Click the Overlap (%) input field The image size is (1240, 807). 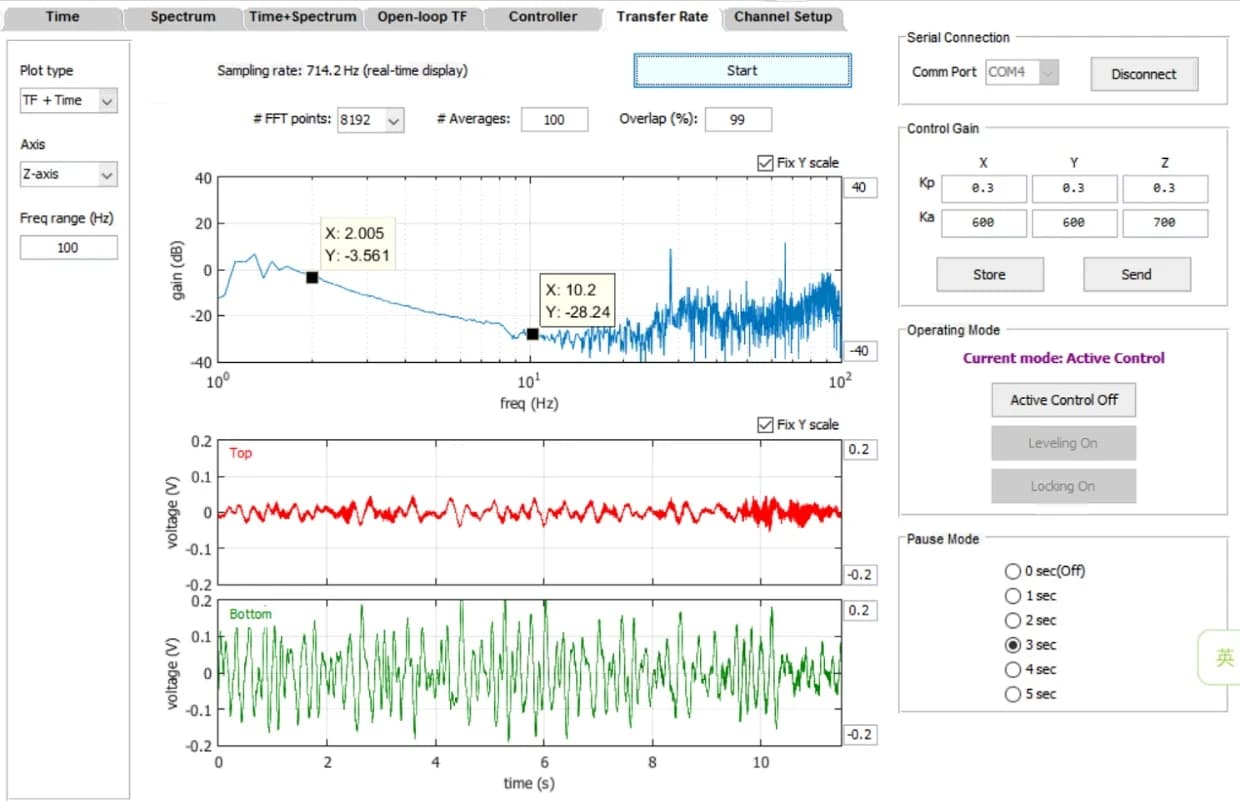738,120
